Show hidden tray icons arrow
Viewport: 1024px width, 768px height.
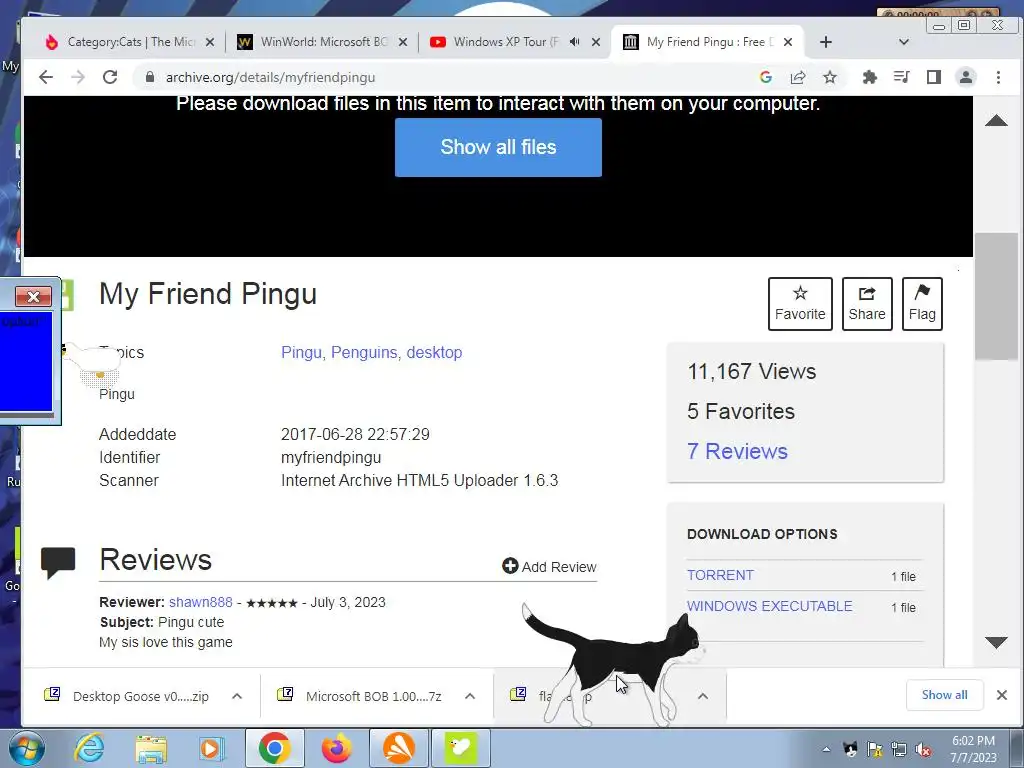826,749
